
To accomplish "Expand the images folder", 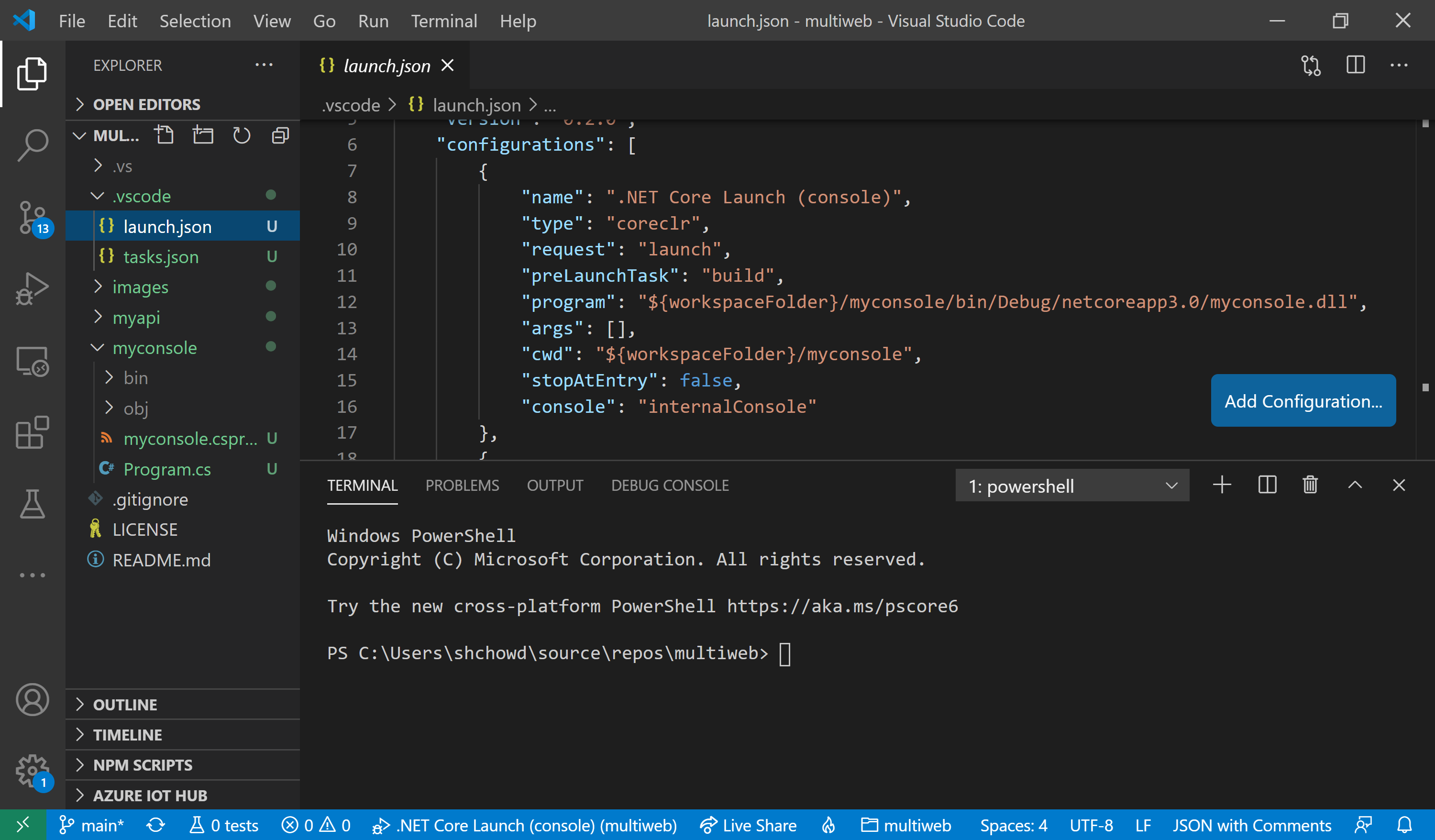I will point(140,287).
